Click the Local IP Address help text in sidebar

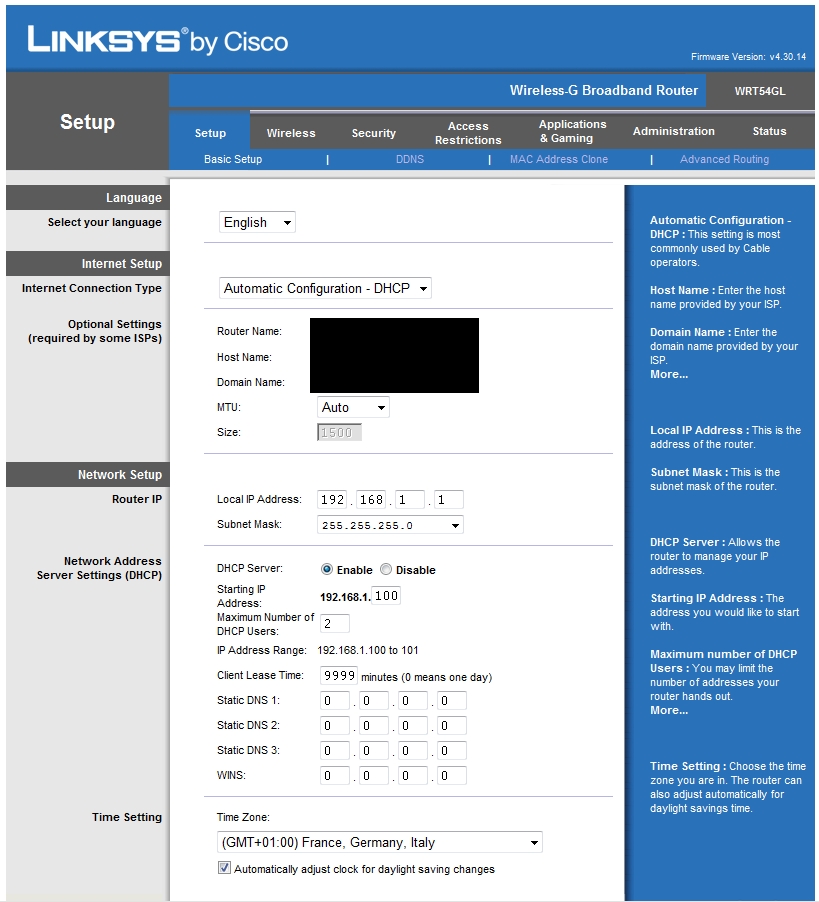(725, 437)
